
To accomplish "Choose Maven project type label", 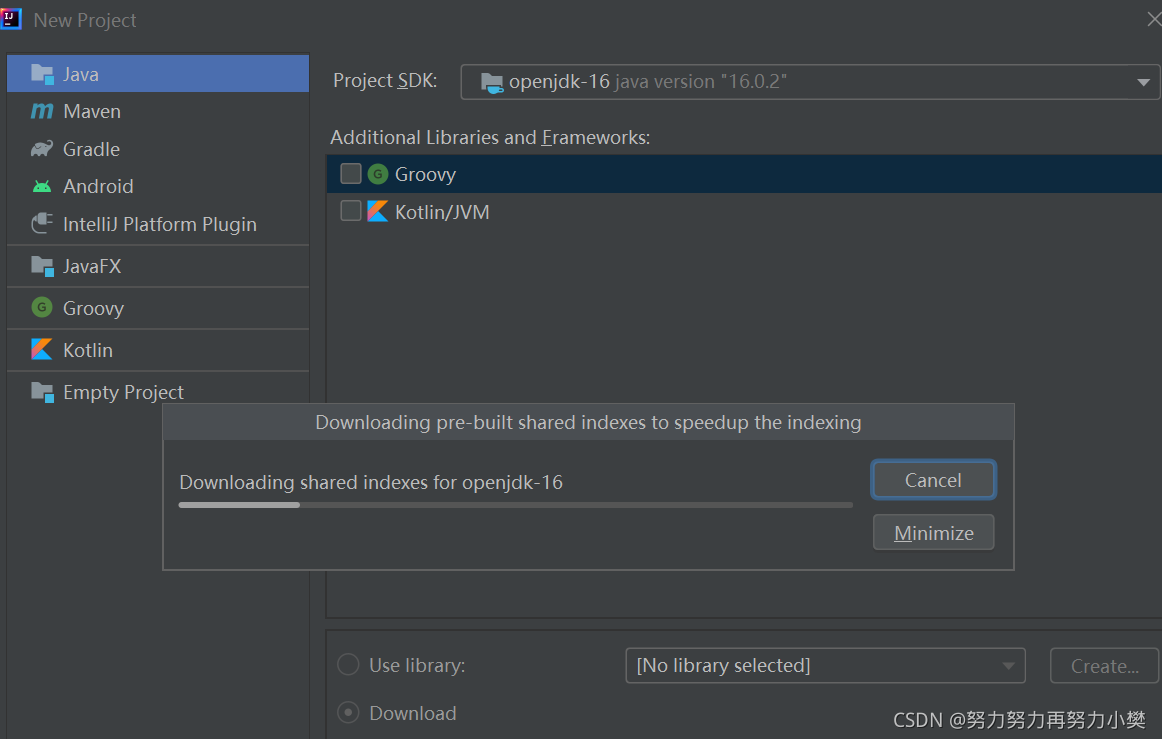I will click(x=92, y=111).
